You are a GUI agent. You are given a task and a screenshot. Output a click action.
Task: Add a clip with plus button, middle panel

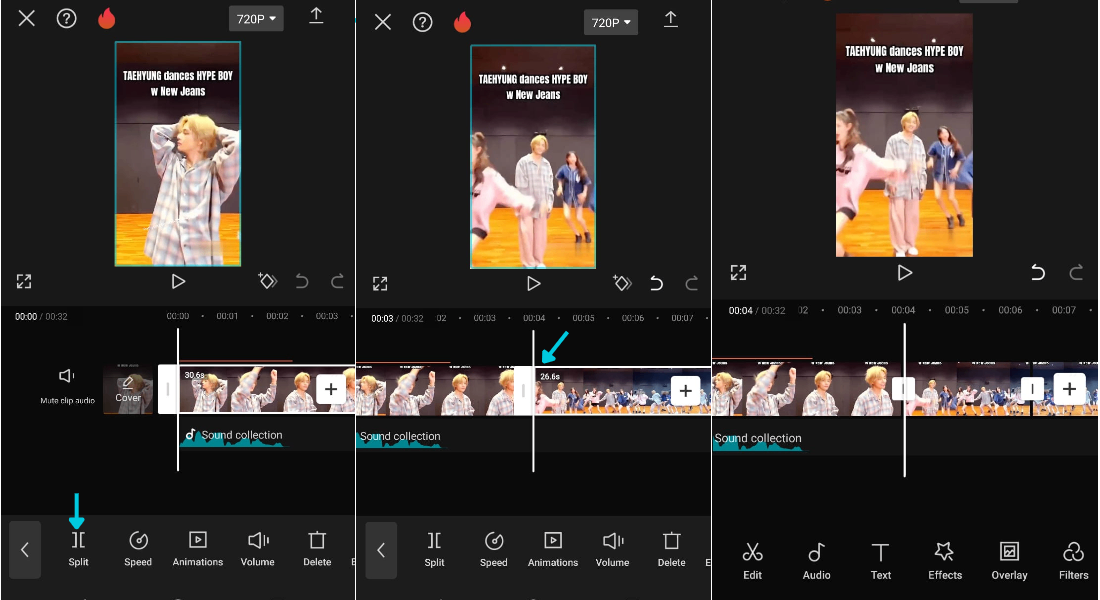(685, 391)
